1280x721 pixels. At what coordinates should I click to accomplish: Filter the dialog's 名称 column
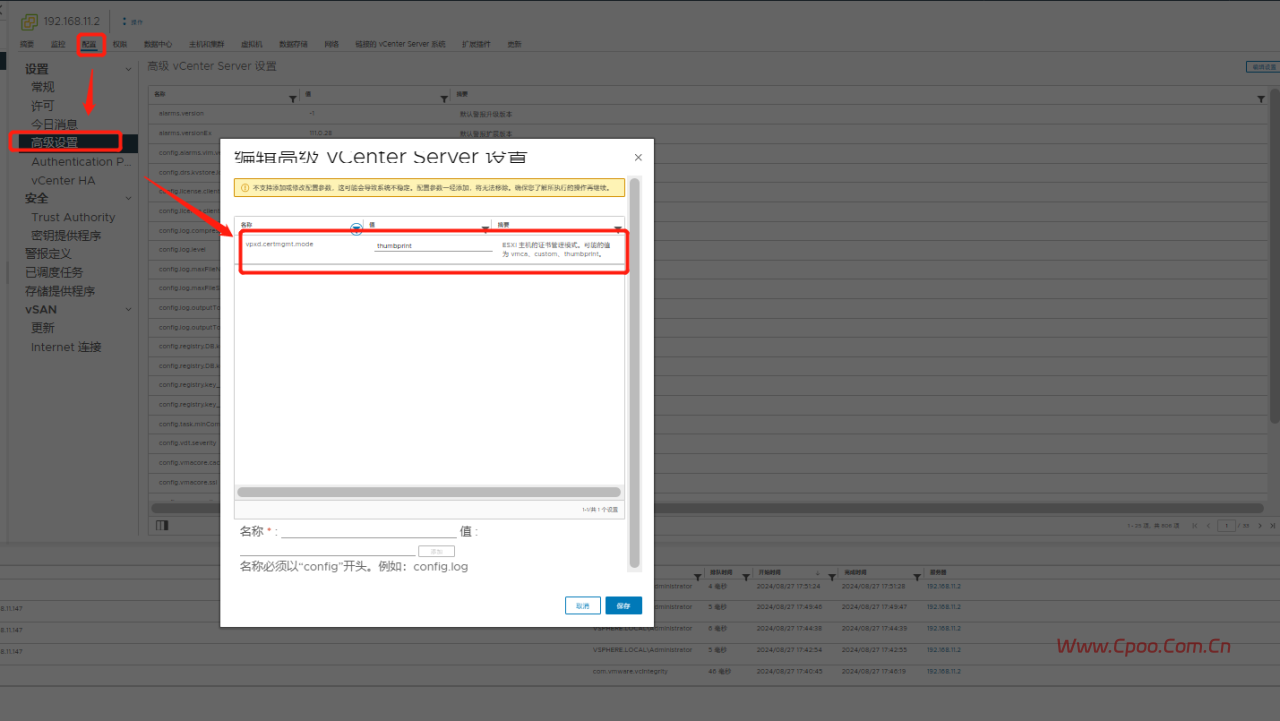click(x=357, y=229)
